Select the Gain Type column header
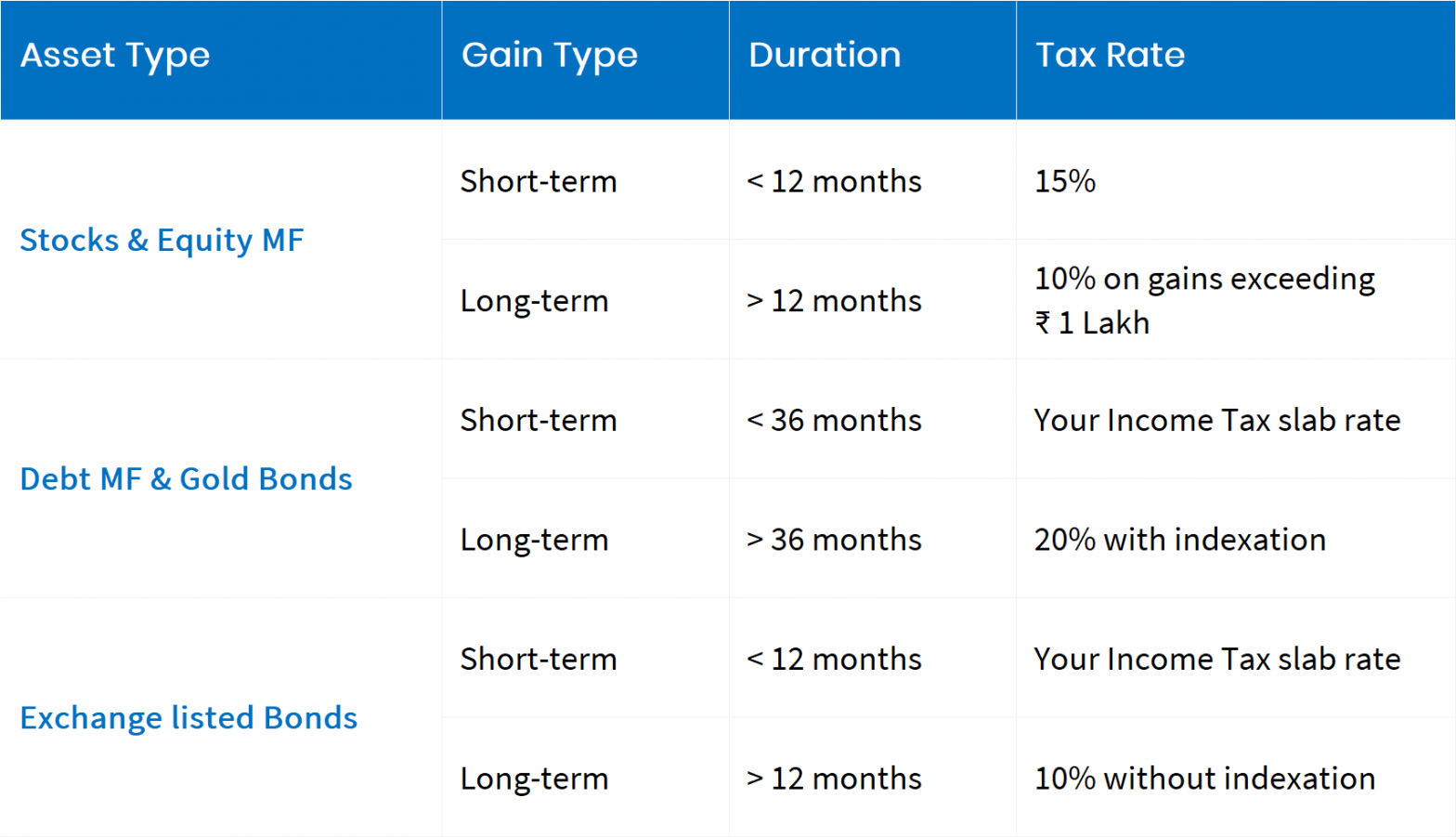This screenshot has width=1456, height=837. tap(550, 56)
